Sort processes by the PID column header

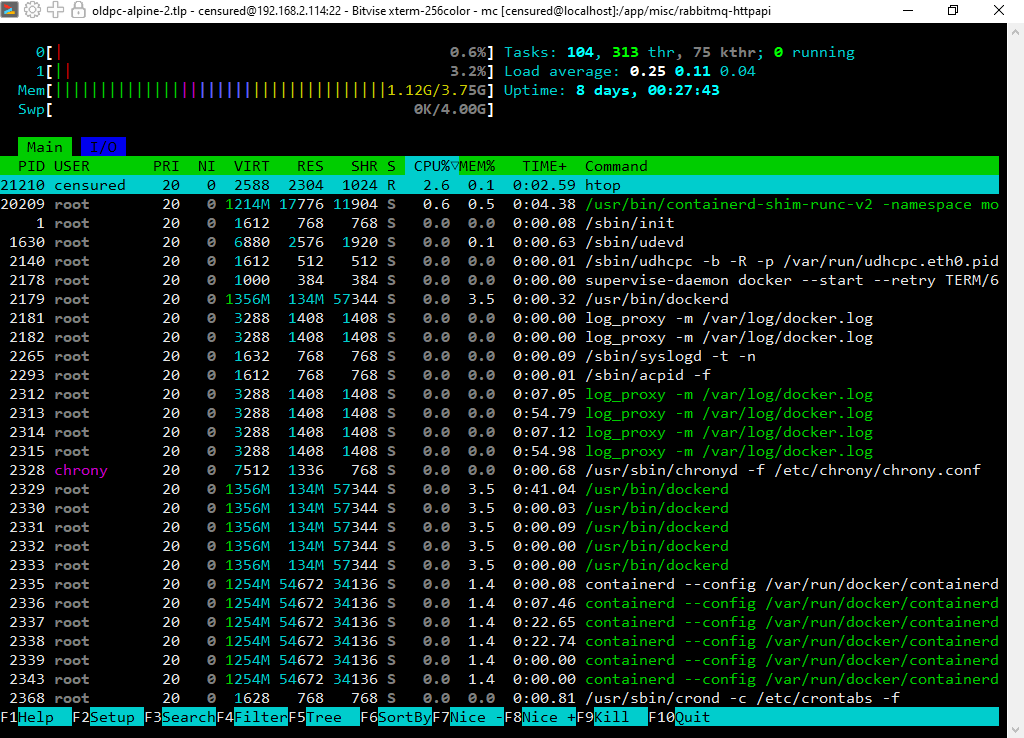tap(31, 166)
